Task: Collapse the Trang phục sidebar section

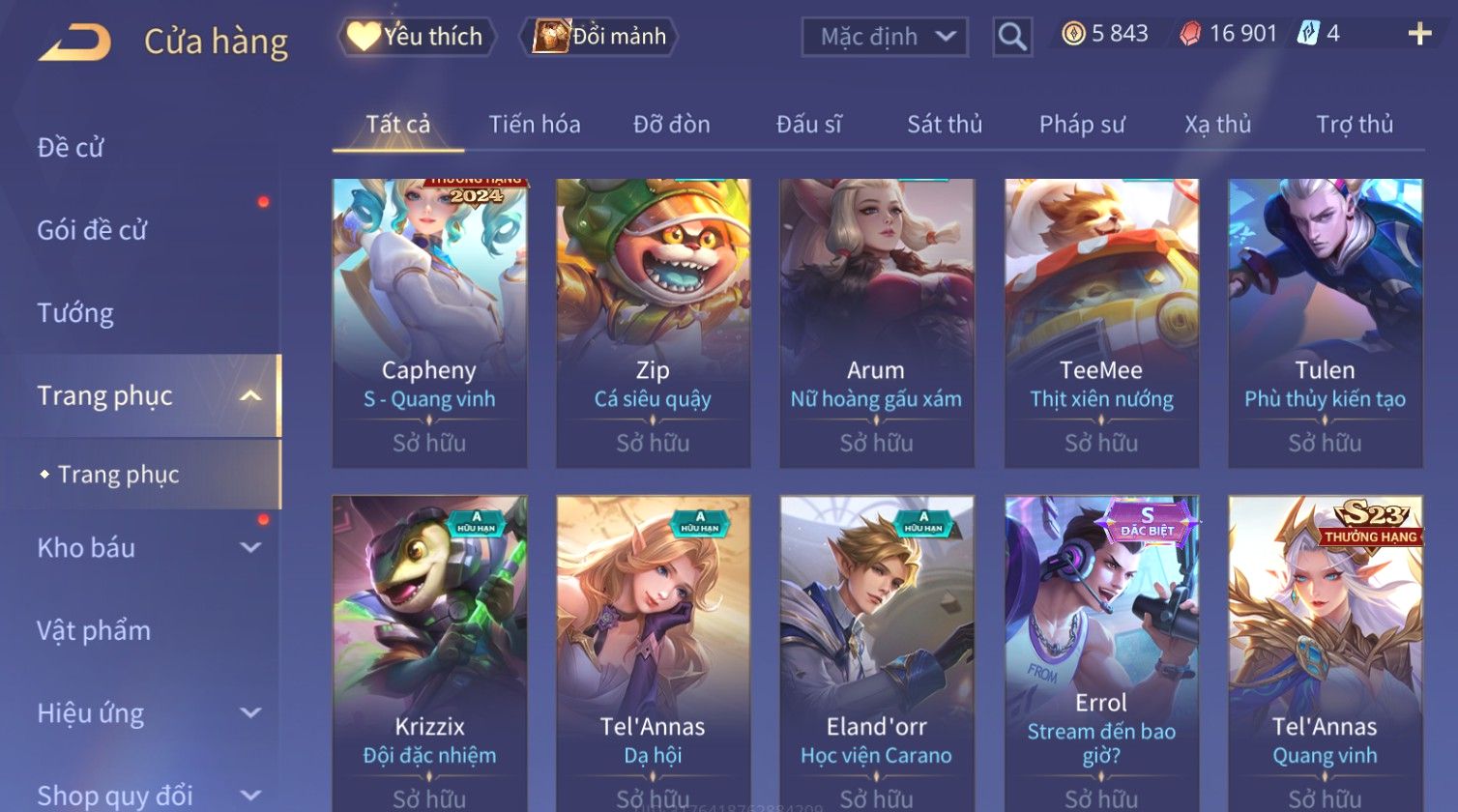Action: click(250, 396)
